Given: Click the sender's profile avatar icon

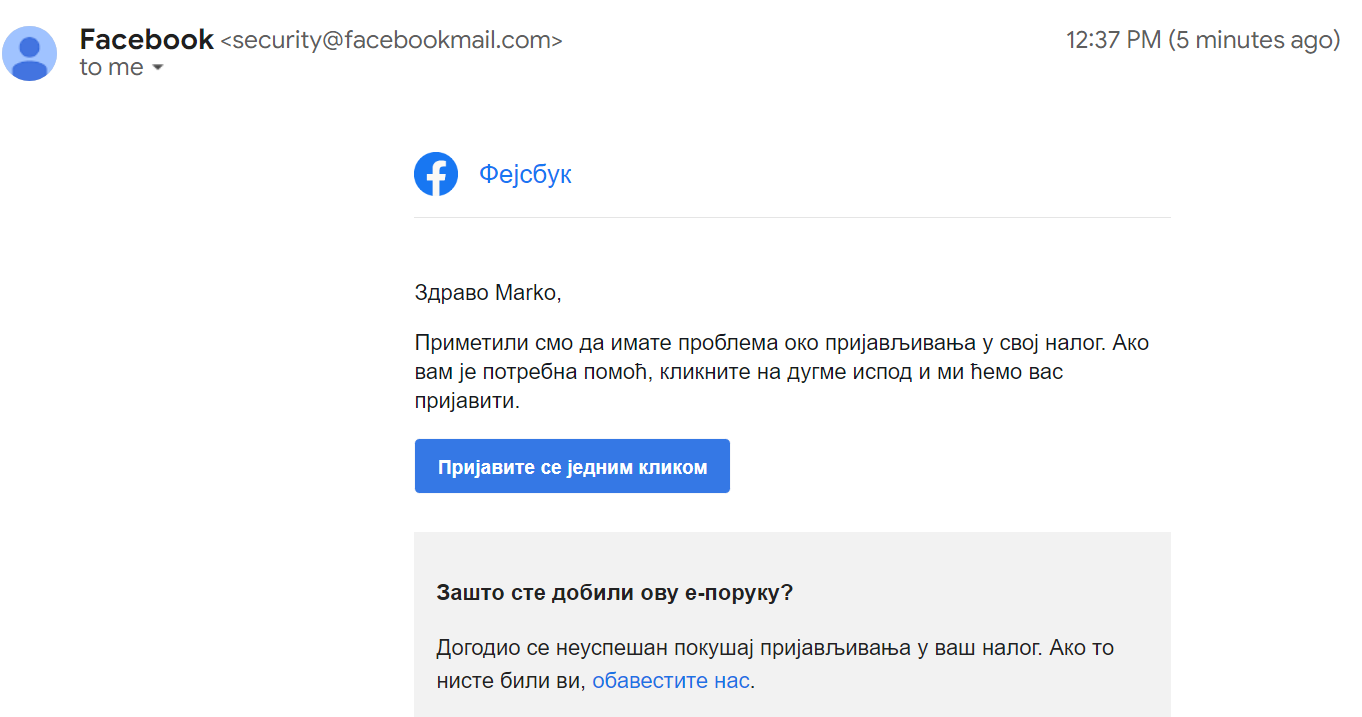Looking at the screenshot, I should [x=30, y=54].
